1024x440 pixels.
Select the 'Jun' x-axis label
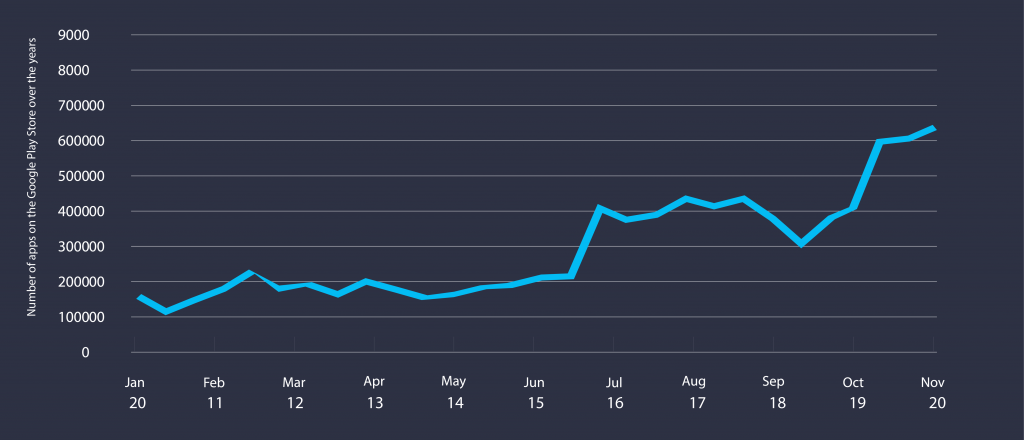click(x=534, y=383)
